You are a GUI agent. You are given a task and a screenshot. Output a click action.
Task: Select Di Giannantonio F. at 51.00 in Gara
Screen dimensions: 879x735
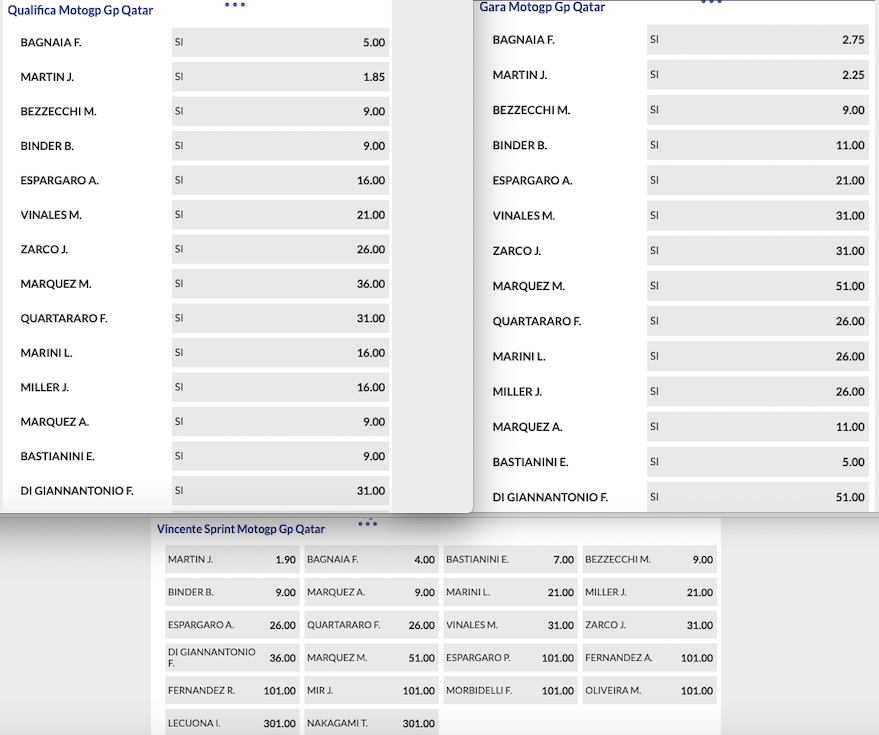pos(757,497)
